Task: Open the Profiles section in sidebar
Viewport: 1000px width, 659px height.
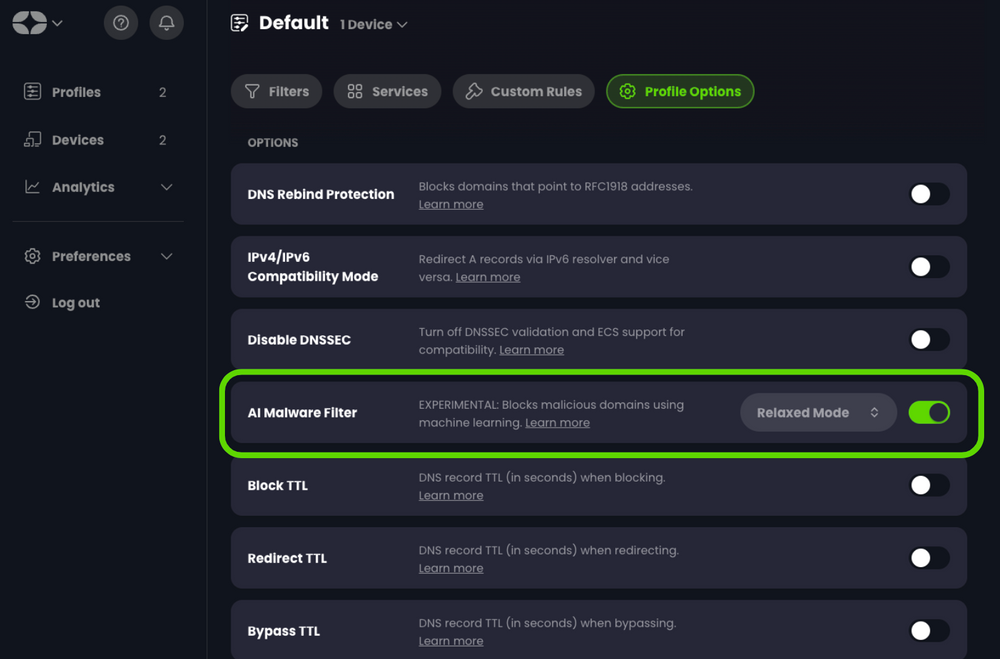Action: pos(75,92)
